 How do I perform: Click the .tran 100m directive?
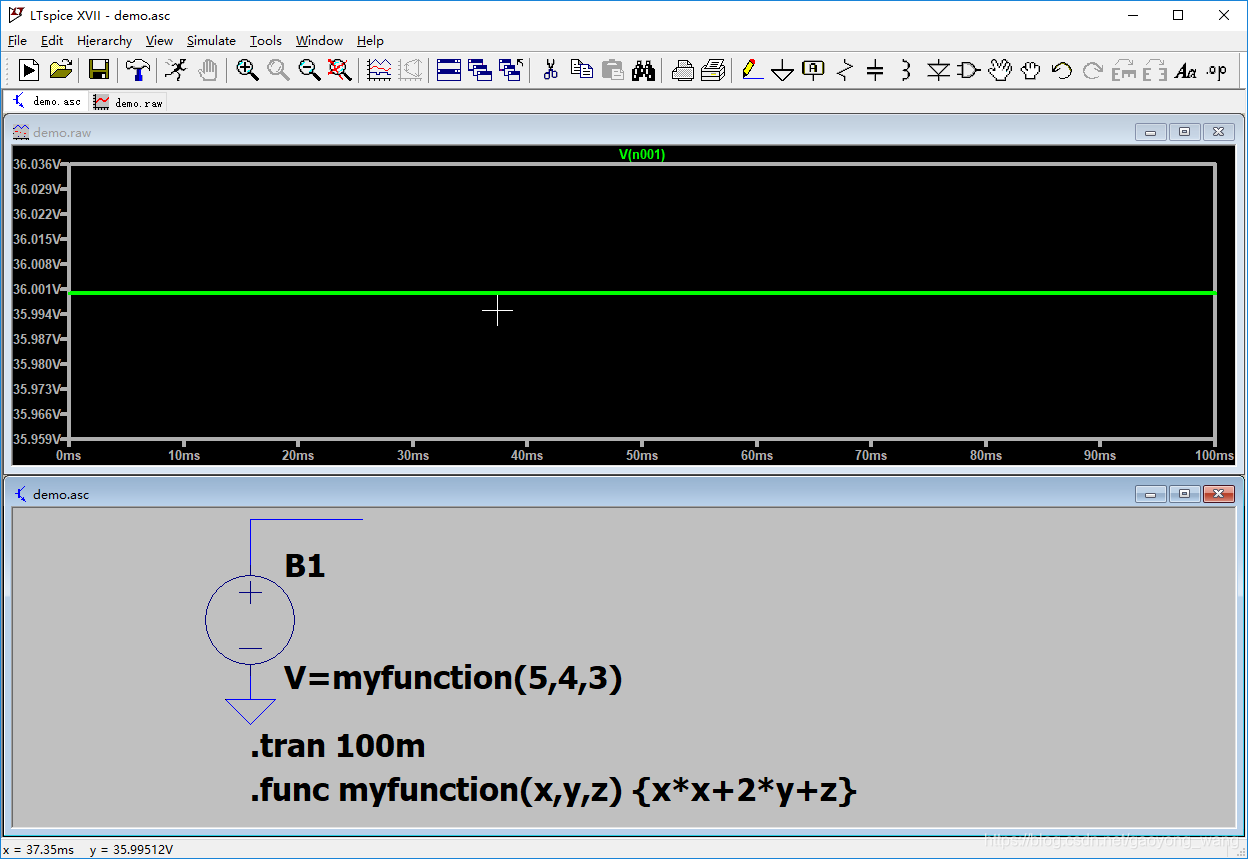click(x=338, y=746)
